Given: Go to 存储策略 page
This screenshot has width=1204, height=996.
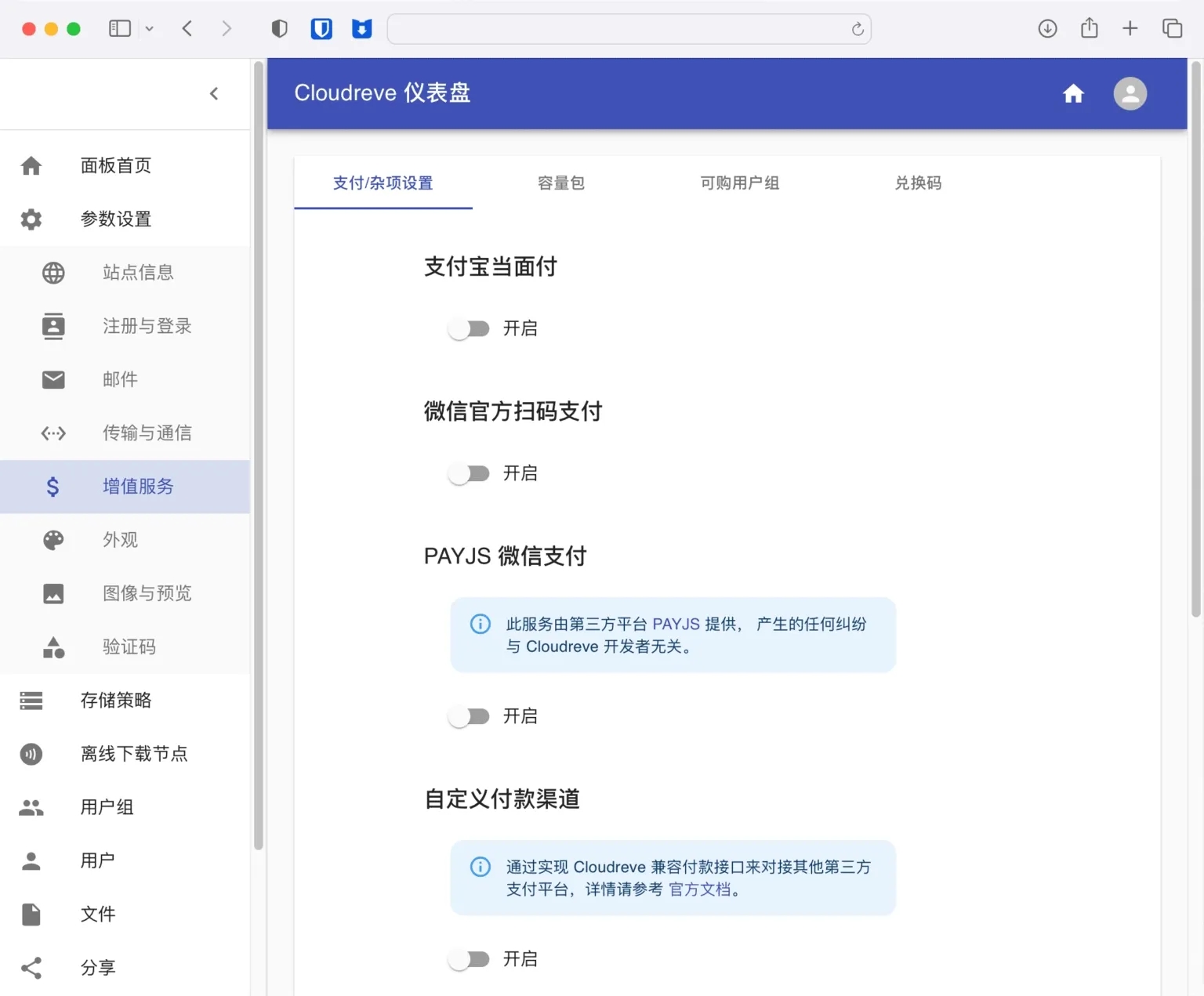Looking at the screenshot, I should (125, 701).
